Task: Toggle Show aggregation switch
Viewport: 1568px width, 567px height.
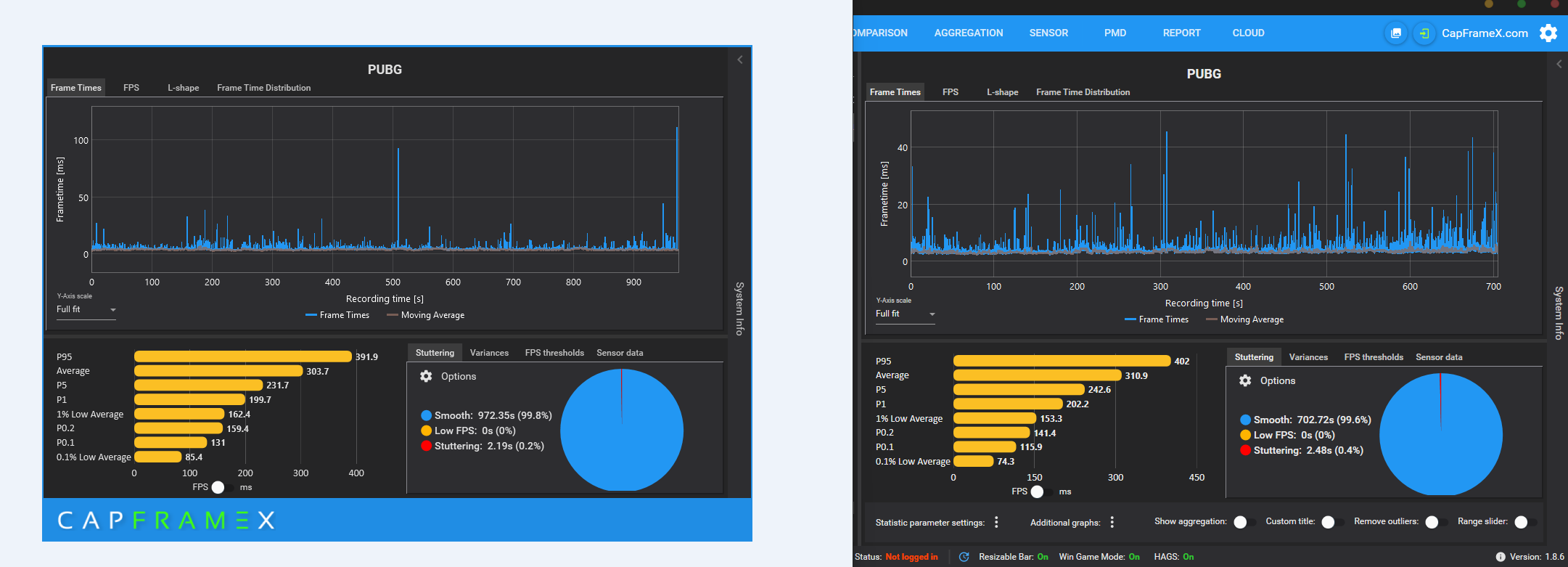Action: (x=1243, y=522)
